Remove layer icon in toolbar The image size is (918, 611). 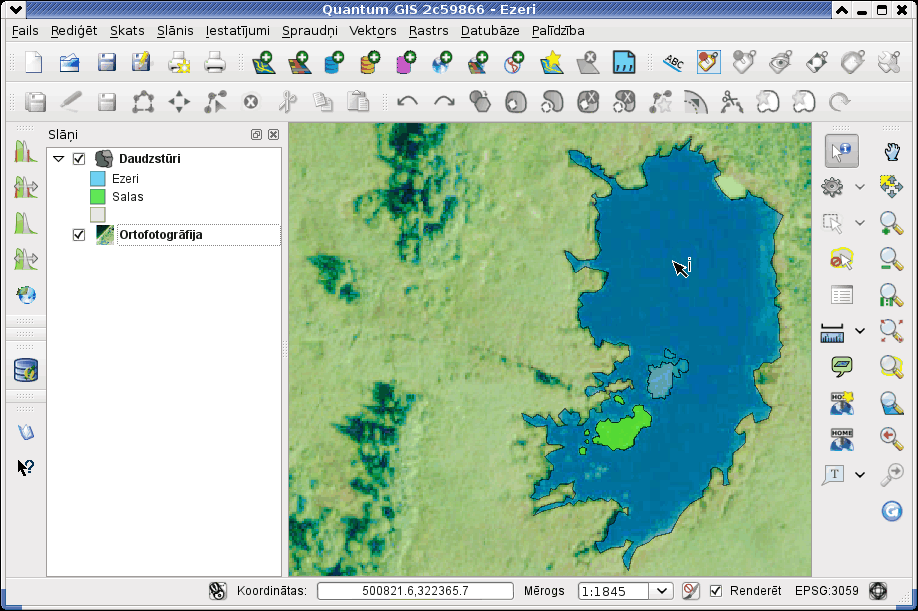pyautogui.click(x=587, y=62)
